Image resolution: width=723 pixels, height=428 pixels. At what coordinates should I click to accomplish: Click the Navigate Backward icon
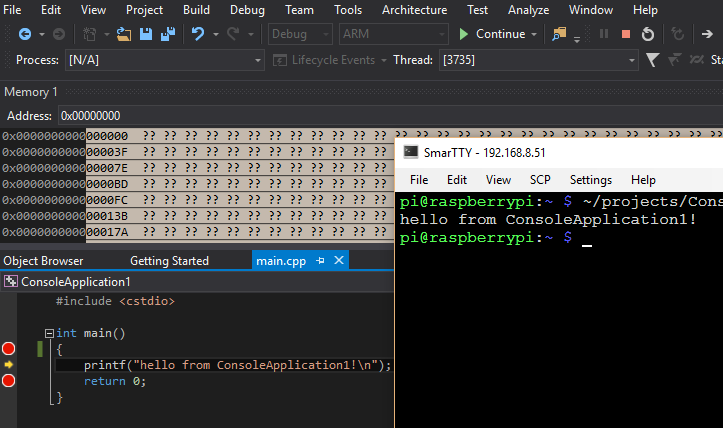(24, 34)
